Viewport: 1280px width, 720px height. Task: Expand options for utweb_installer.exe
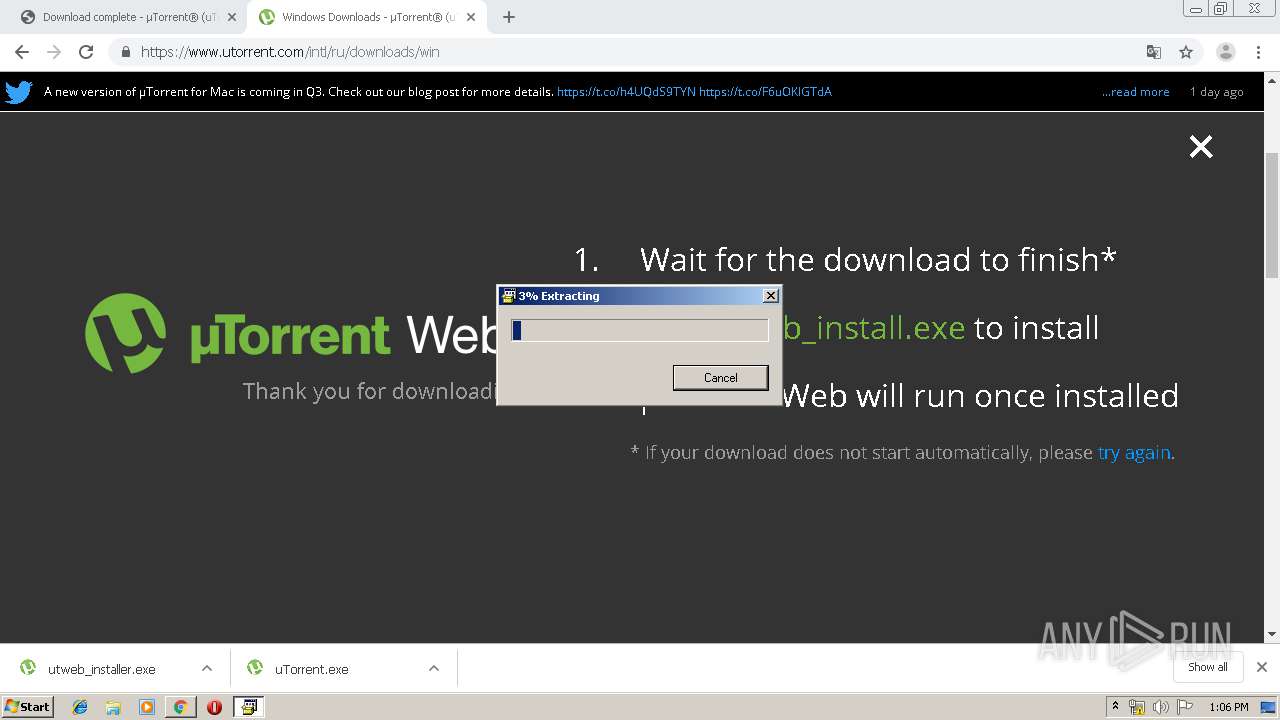tap(207, 669)
